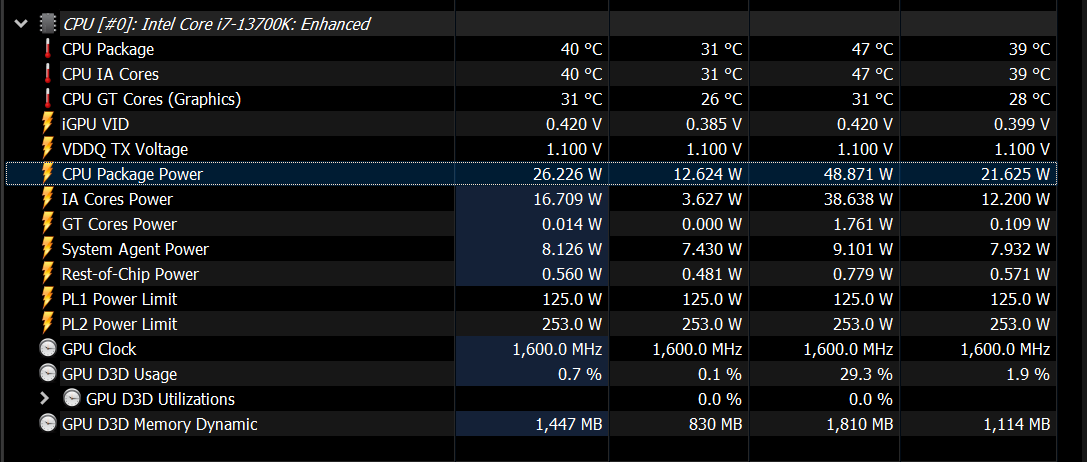Click the thermometer icon beside CPU GT Cores

pyautogui.click(x=47, y=99)
